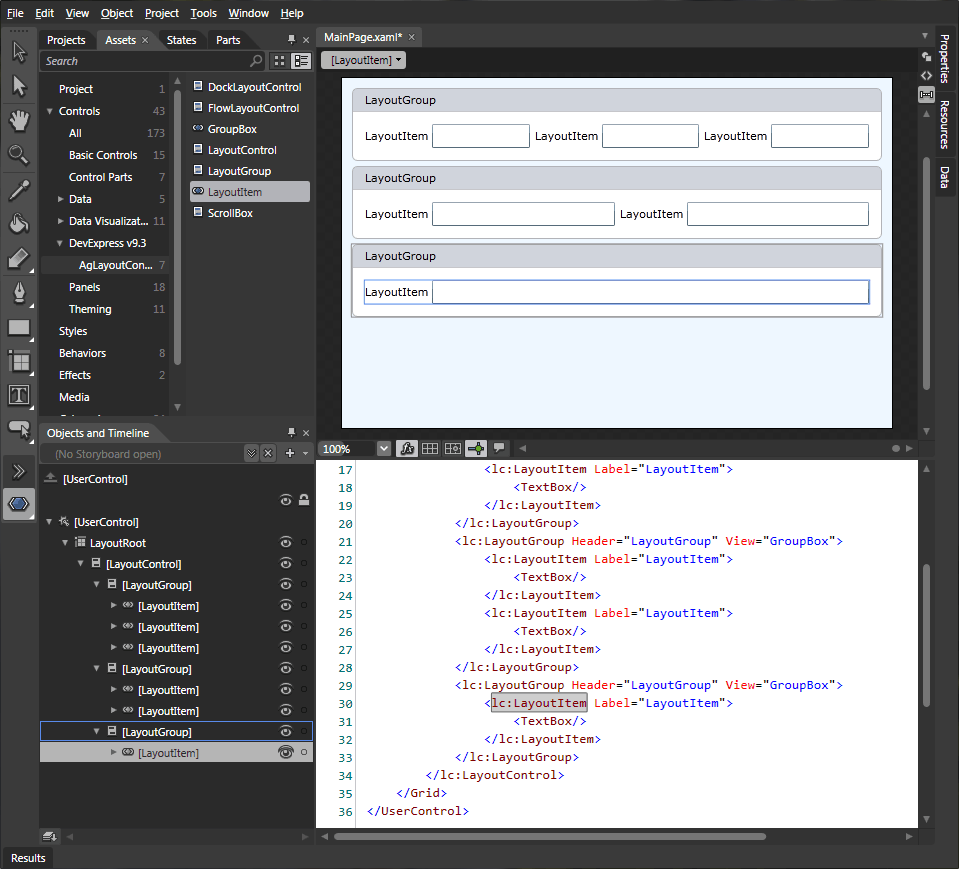Viewport: 959px width, 869px height.
Task: Switch to the States tab
Action: [181, 40]
